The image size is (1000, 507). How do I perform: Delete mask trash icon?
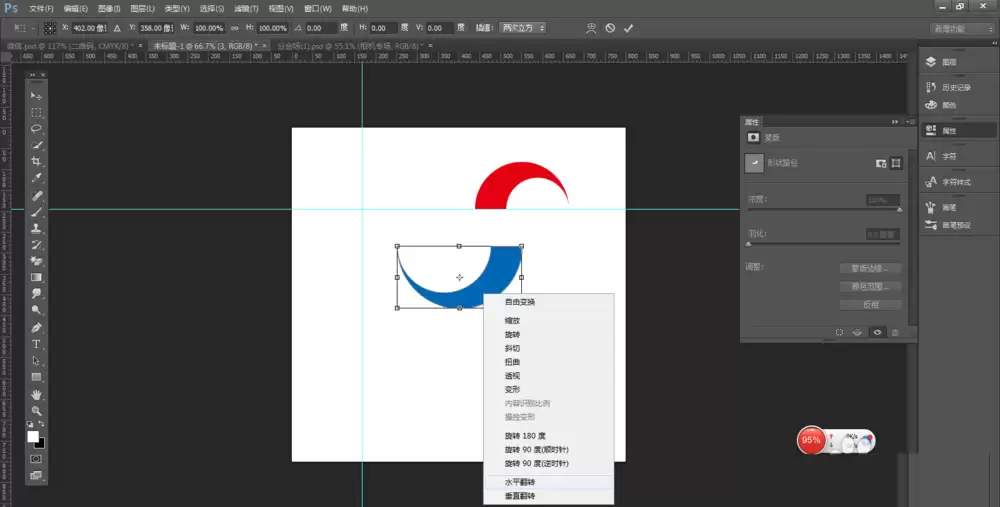point(895,332)
